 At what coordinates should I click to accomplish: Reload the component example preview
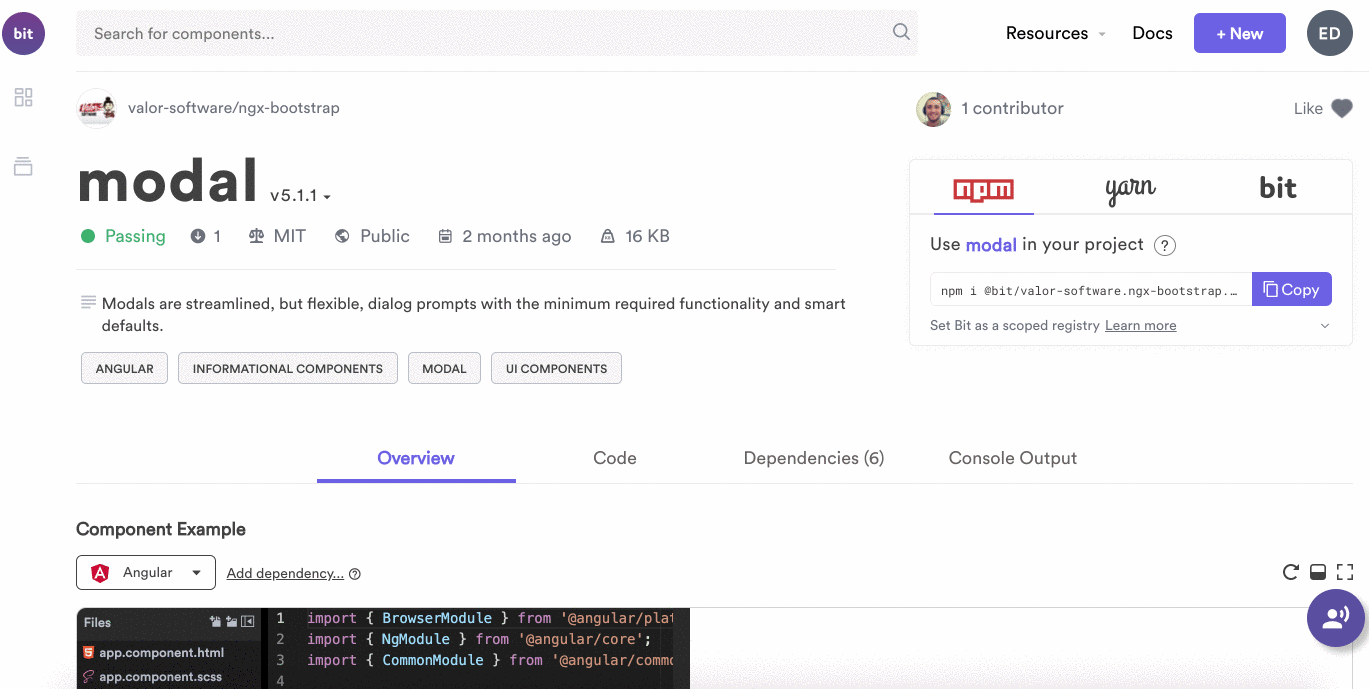(x=1291, y=572)
